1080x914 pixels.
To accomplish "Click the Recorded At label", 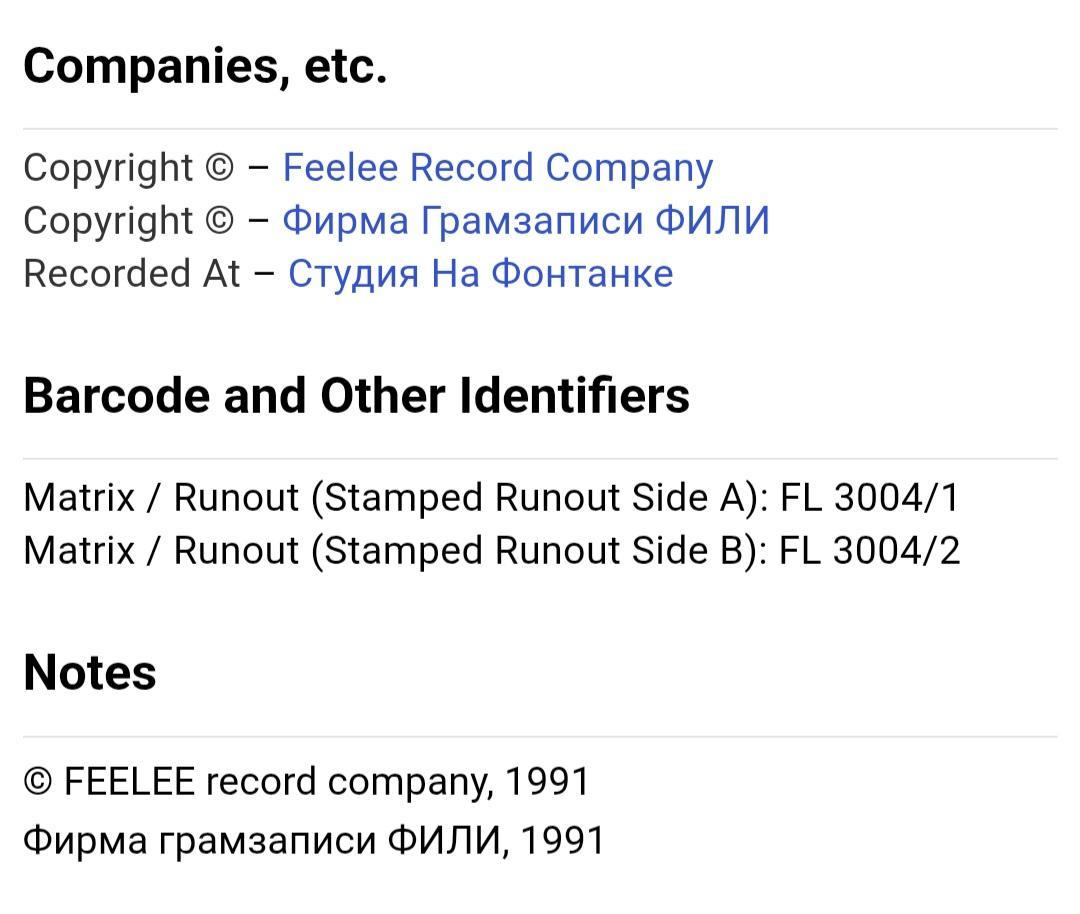I will pos(132,273).
